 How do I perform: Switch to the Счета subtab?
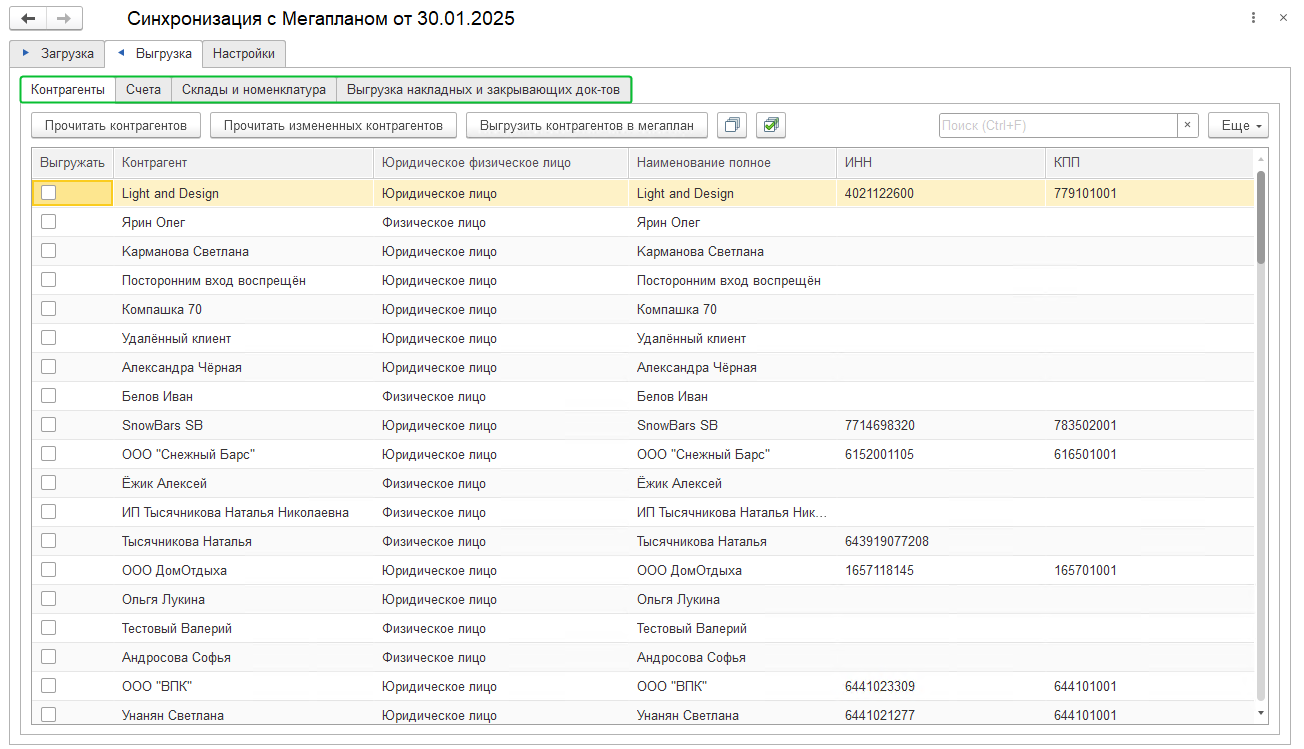(x=143, y=89)
